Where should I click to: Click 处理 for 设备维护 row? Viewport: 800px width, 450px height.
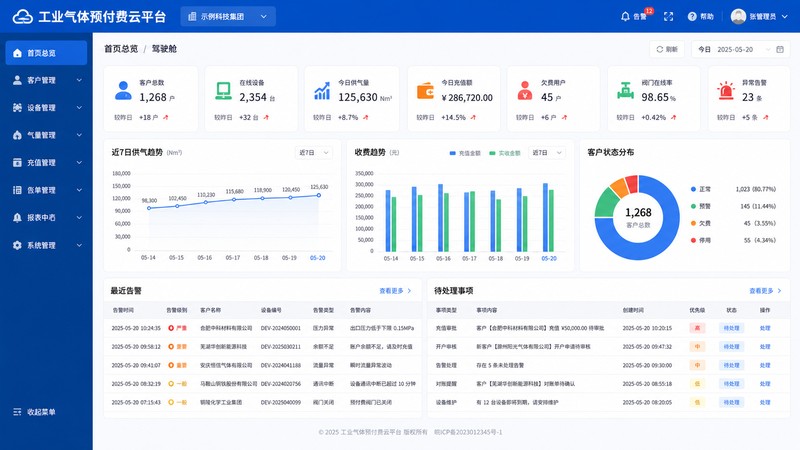pyautogui.click(x=765, y=402)
